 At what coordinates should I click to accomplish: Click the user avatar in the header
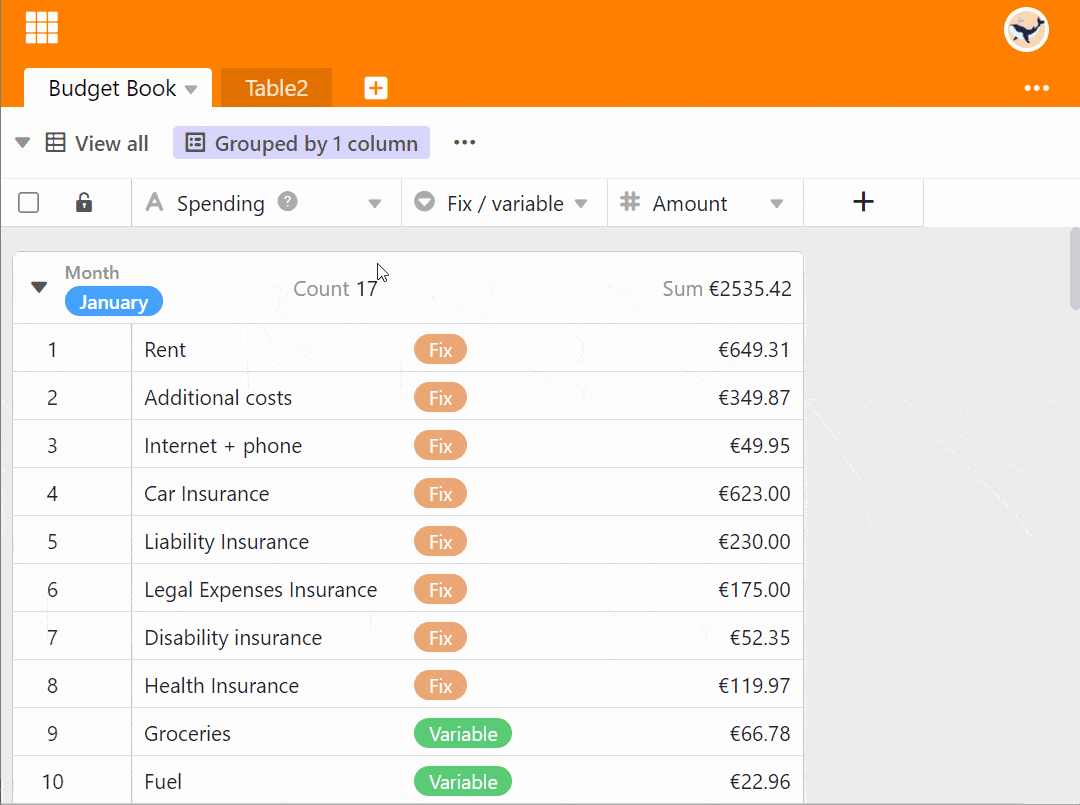(x=1025, y=30)
